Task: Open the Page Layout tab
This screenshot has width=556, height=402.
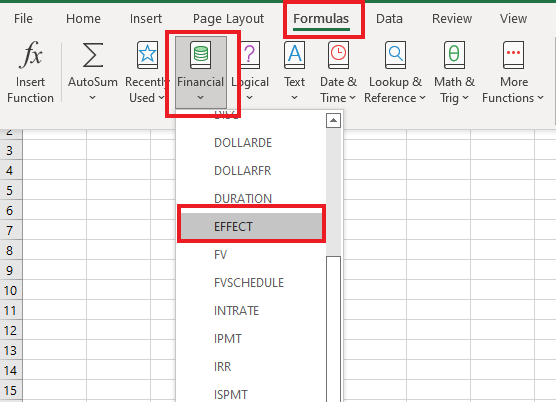Action: pyautogui.click(x=228, y=18)
